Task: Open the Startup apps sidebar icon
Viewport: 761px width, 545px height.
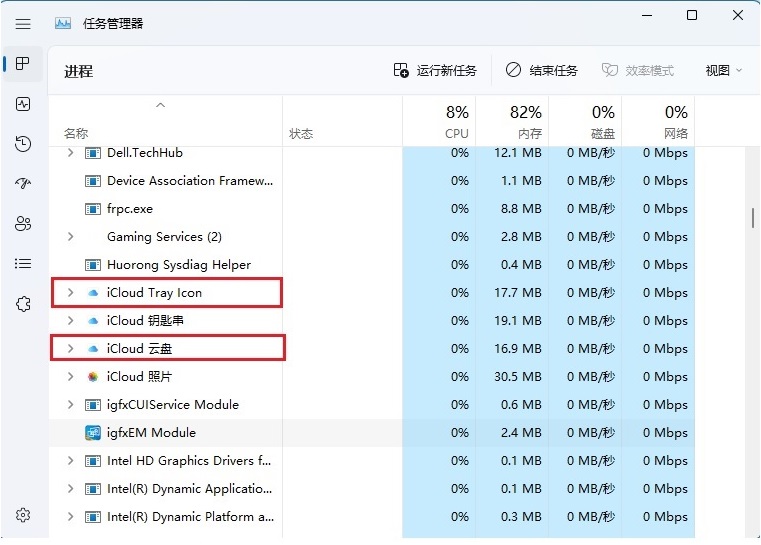Action: [x=23, y=184]
